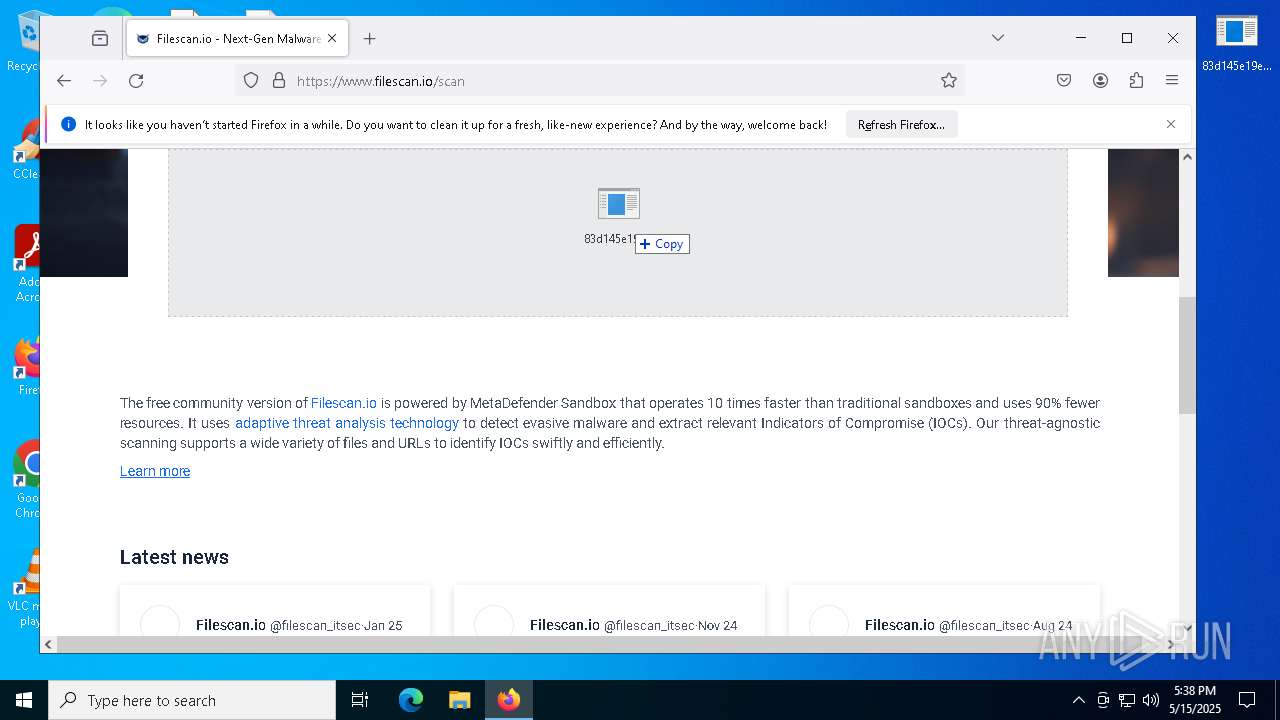Open the Extensions puzzle icon

[1136, 81]
